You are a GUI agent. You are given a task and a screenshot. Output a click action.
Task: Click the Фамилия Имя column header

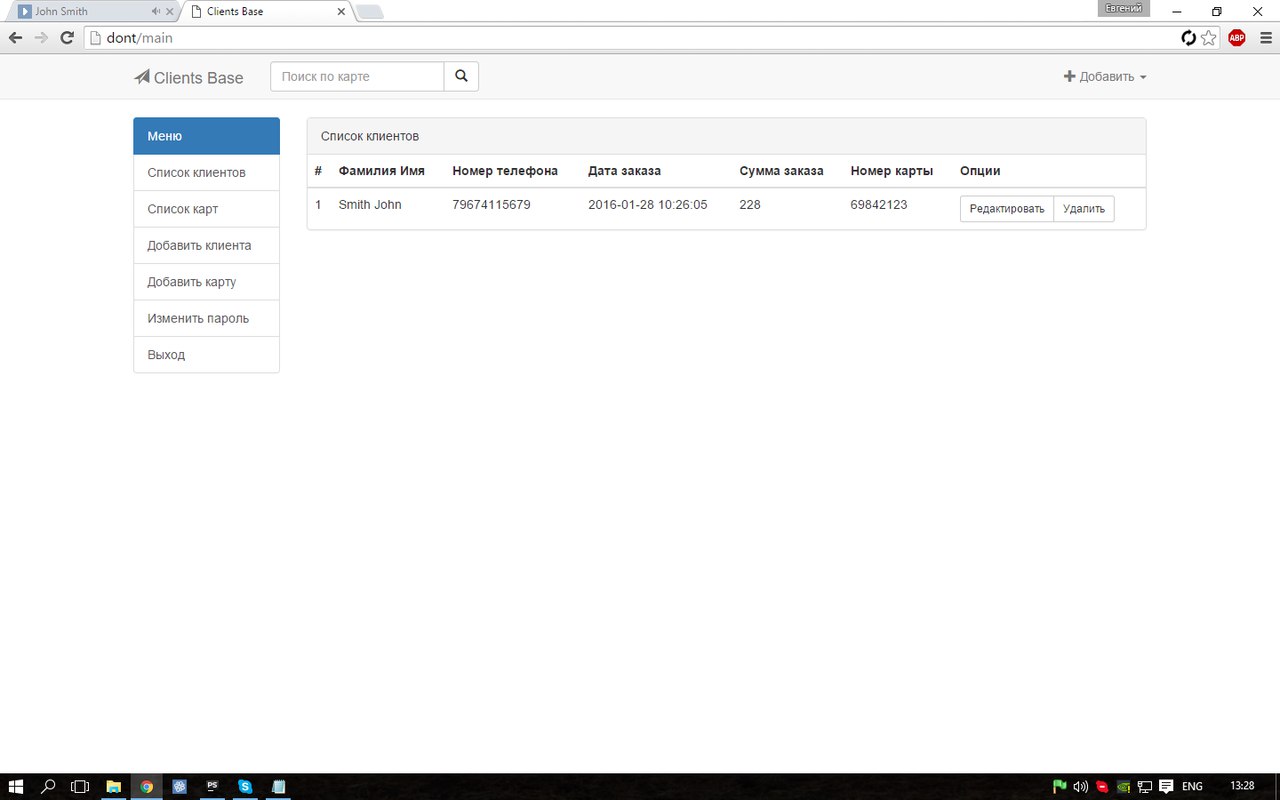(x=382, y=171)
